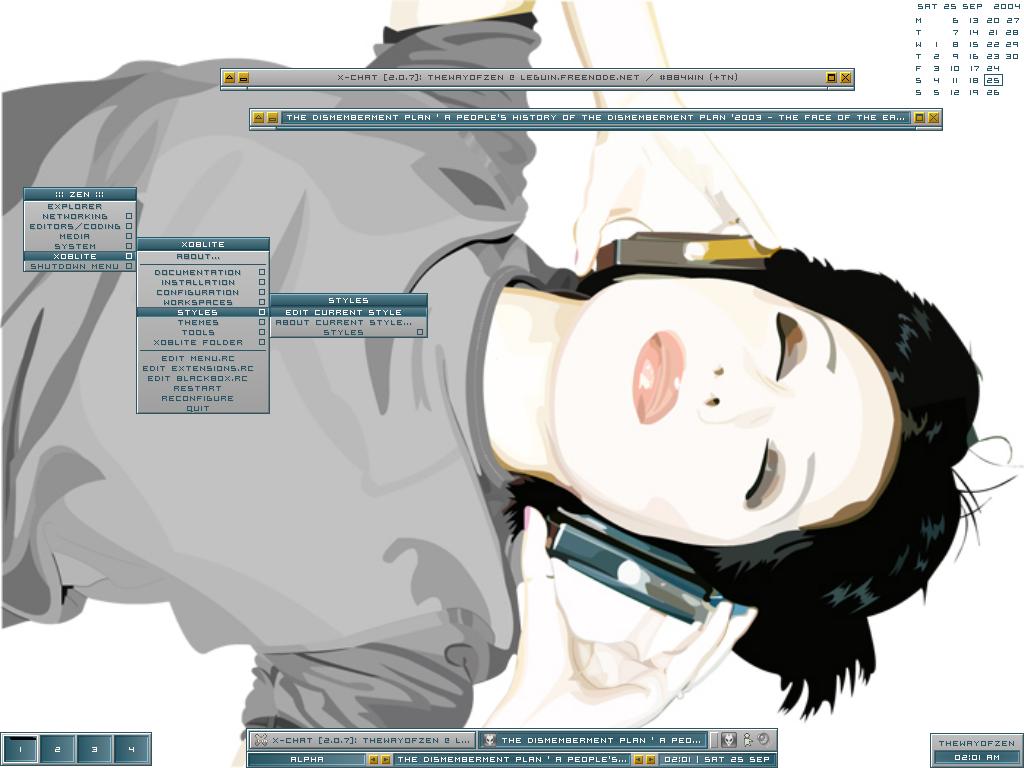
Task: Open About... in the xoblite menu
Action: coord(202,257)
